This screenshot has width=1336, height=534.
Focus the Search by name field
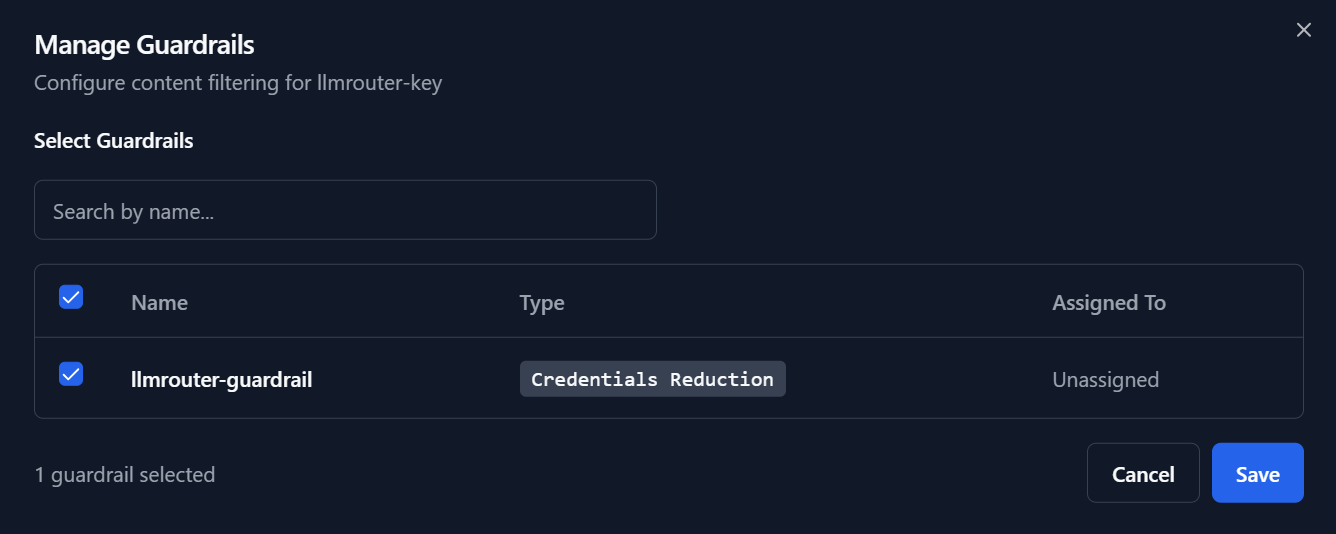point(345,210)
